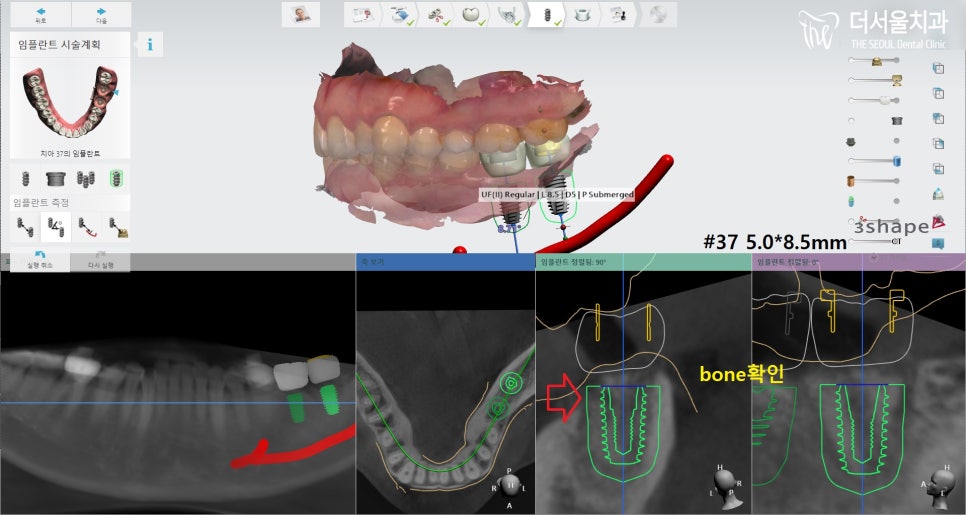This screenshot has width=966, height=515.
Task: Adjust the CT visibility slider
Action: tap(875, 241)
